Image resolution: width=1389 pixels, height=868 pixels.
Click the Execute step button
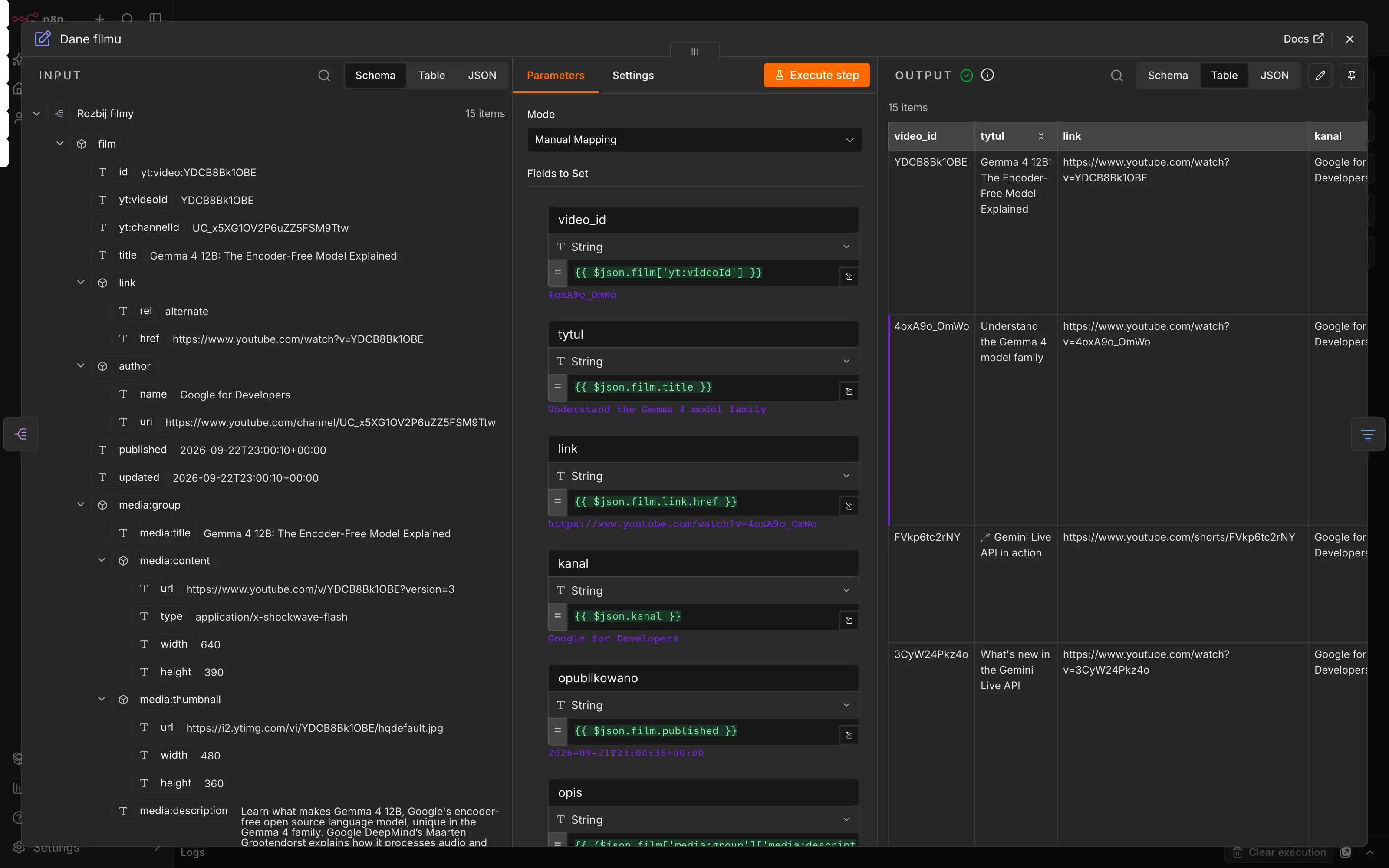click(x=816, y=75)
